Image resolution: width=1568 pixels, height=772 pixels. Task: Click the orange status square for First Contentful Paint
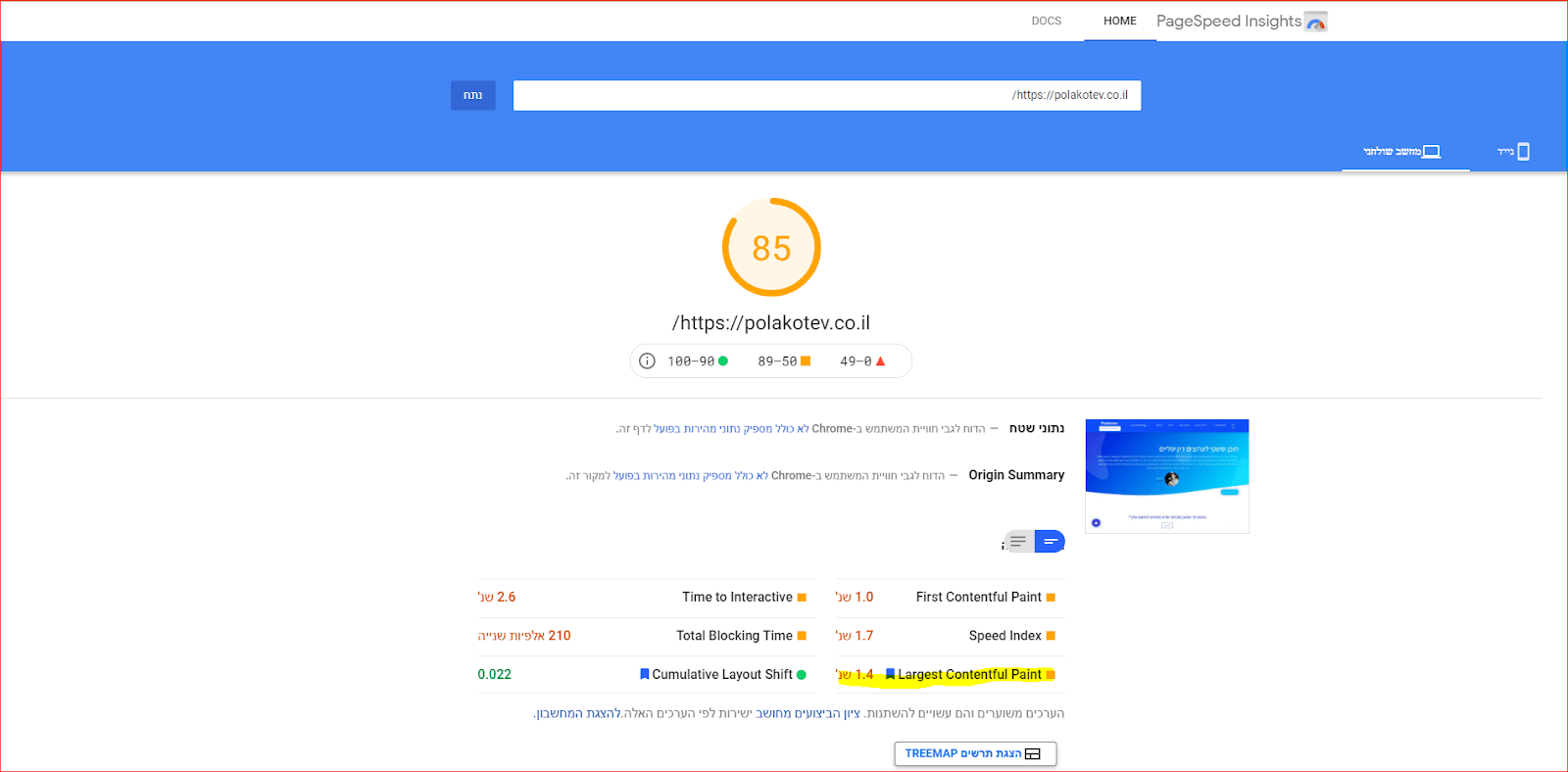(1051, 597)
